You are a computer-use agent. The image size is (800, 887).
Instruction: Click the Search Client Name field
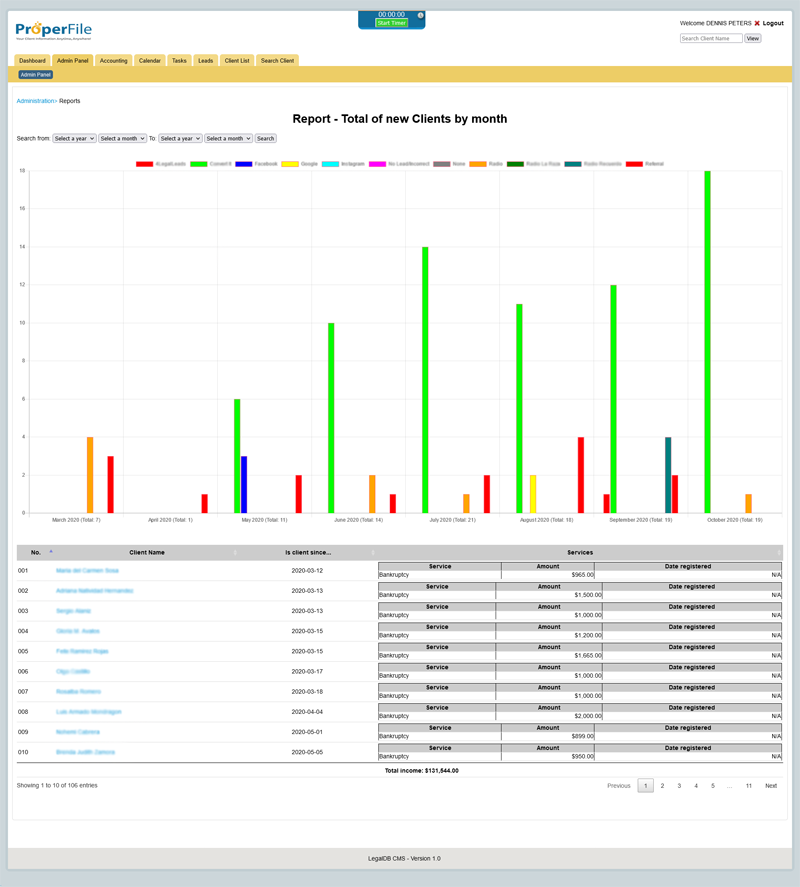(x=711, y=38)
